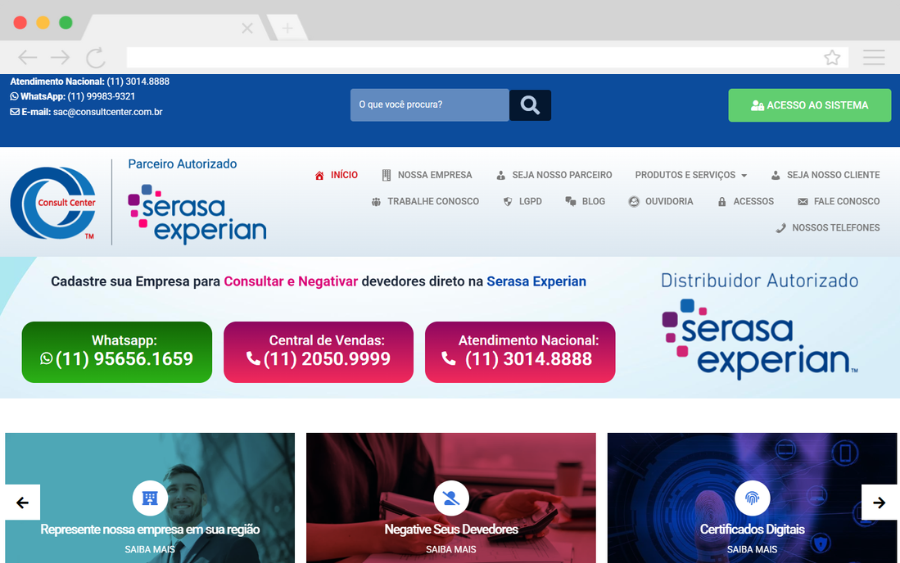
Task: Click the magnifying glass search button
Action: tap(530, 105)
